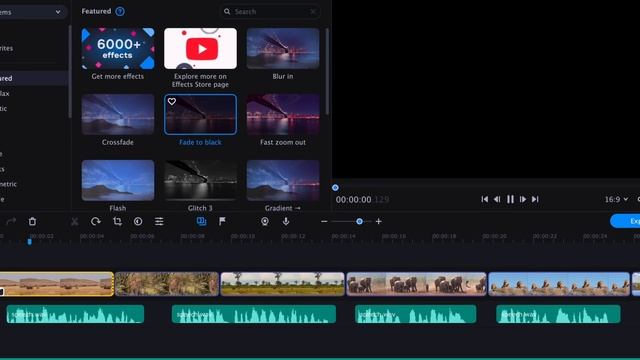Select the meerkats clip with blue sky

pyautogui.click(x=559, y=284)
